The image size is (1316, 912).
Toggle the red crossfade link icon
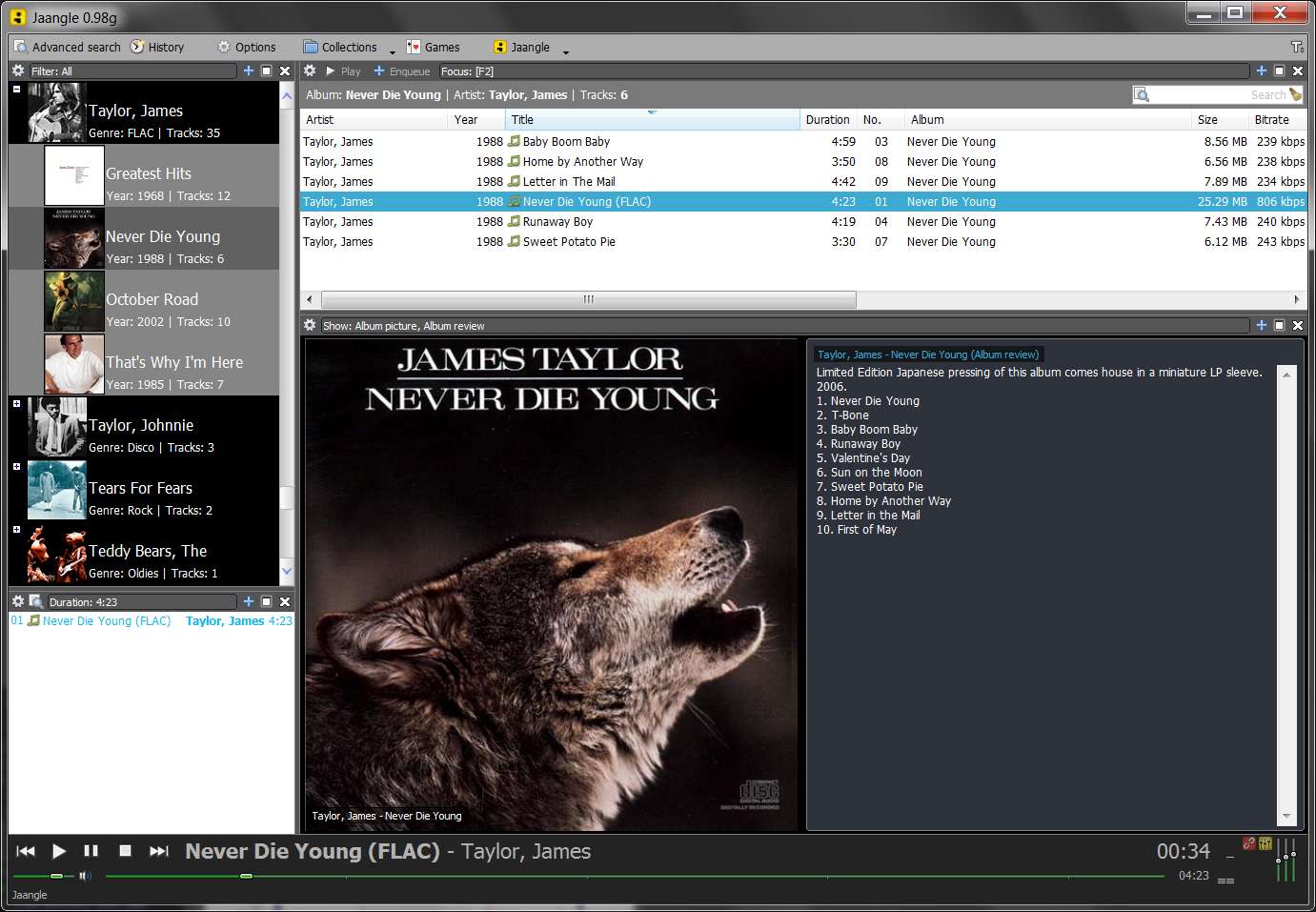pyautogui.click(x=1249, y=843)
